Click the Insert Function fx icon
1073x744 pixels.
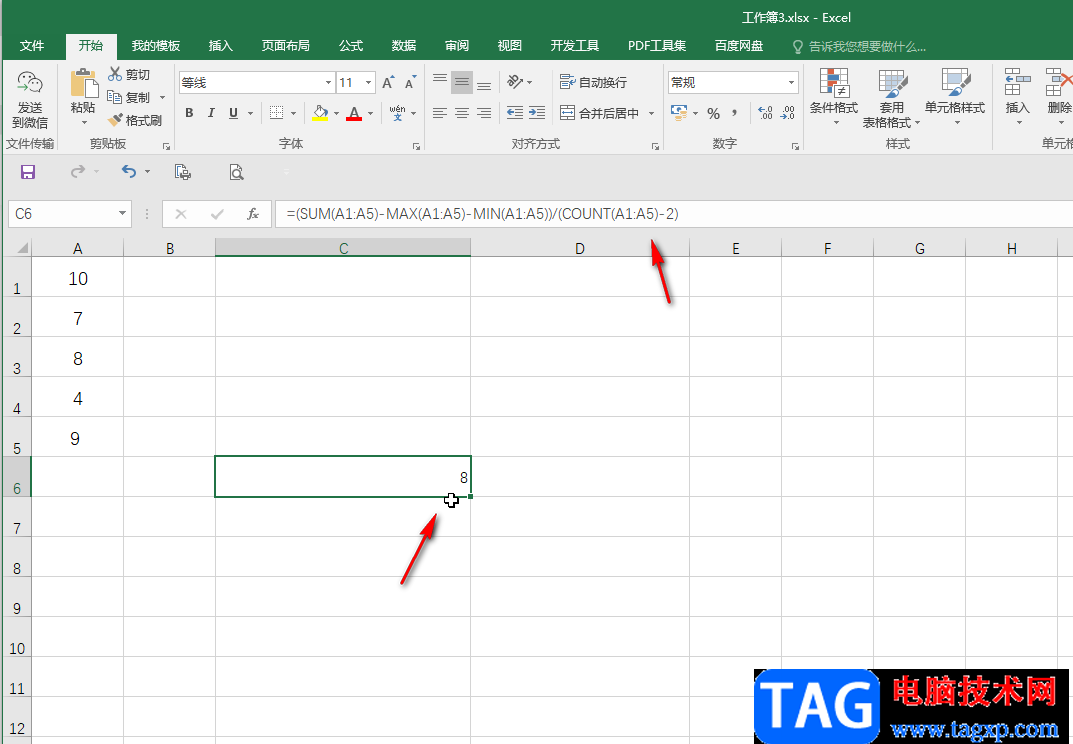pyautogui.click(x=253, y=214)
